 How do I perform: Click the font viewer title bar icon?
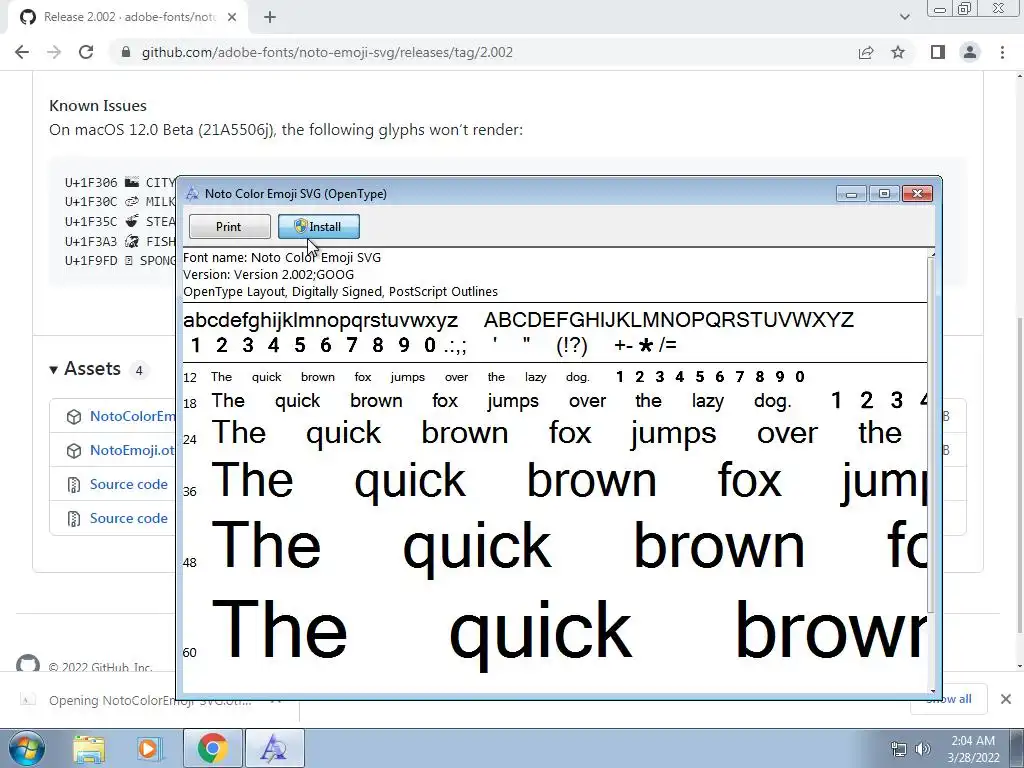(x=192, y=193)
